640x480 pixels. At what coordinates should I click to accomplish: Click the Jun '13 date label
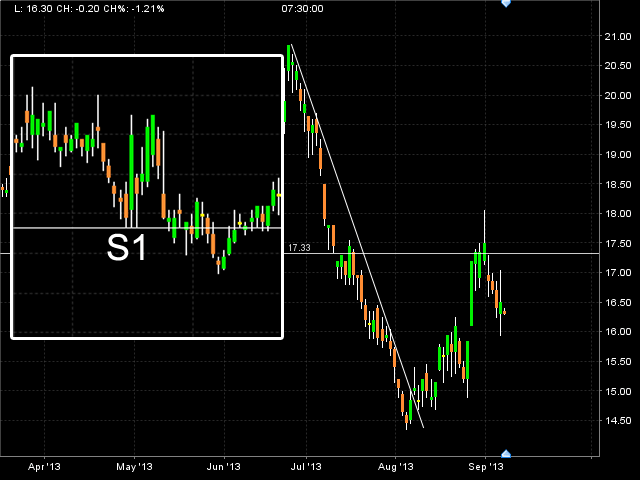(x=224, y=467)
